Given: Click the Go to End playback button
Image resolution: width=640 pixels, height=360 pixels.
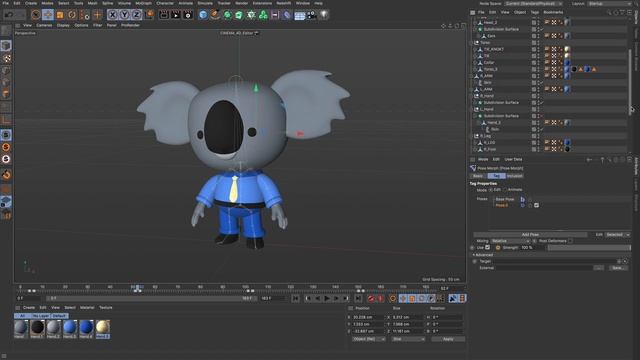Looking at the screenshot, I should 358,299.
